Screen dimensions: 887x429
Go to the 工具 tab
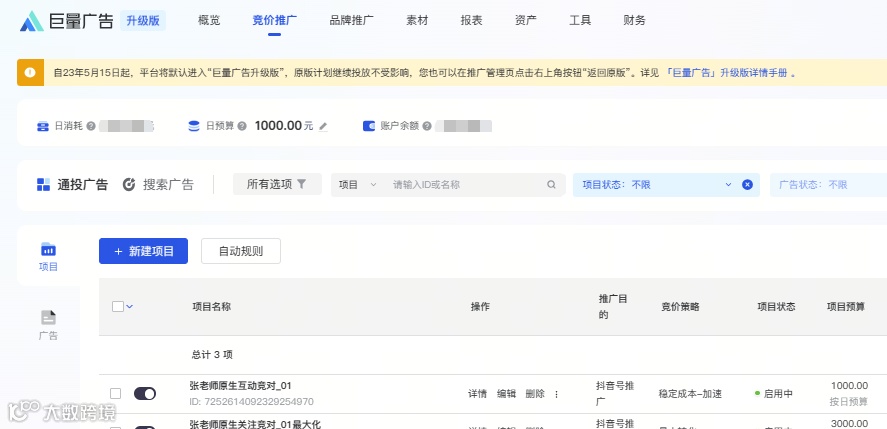[x=580, y=21]
